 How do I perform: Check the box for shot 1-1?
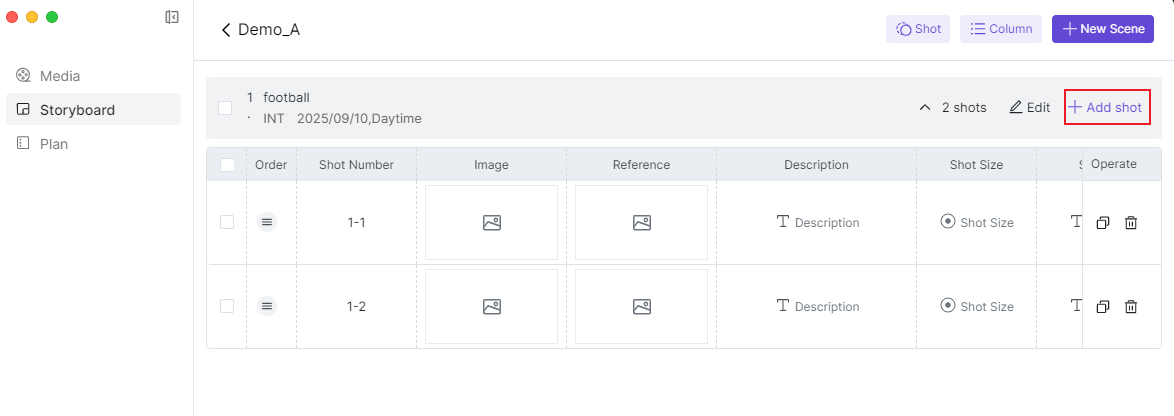[227, 222]
